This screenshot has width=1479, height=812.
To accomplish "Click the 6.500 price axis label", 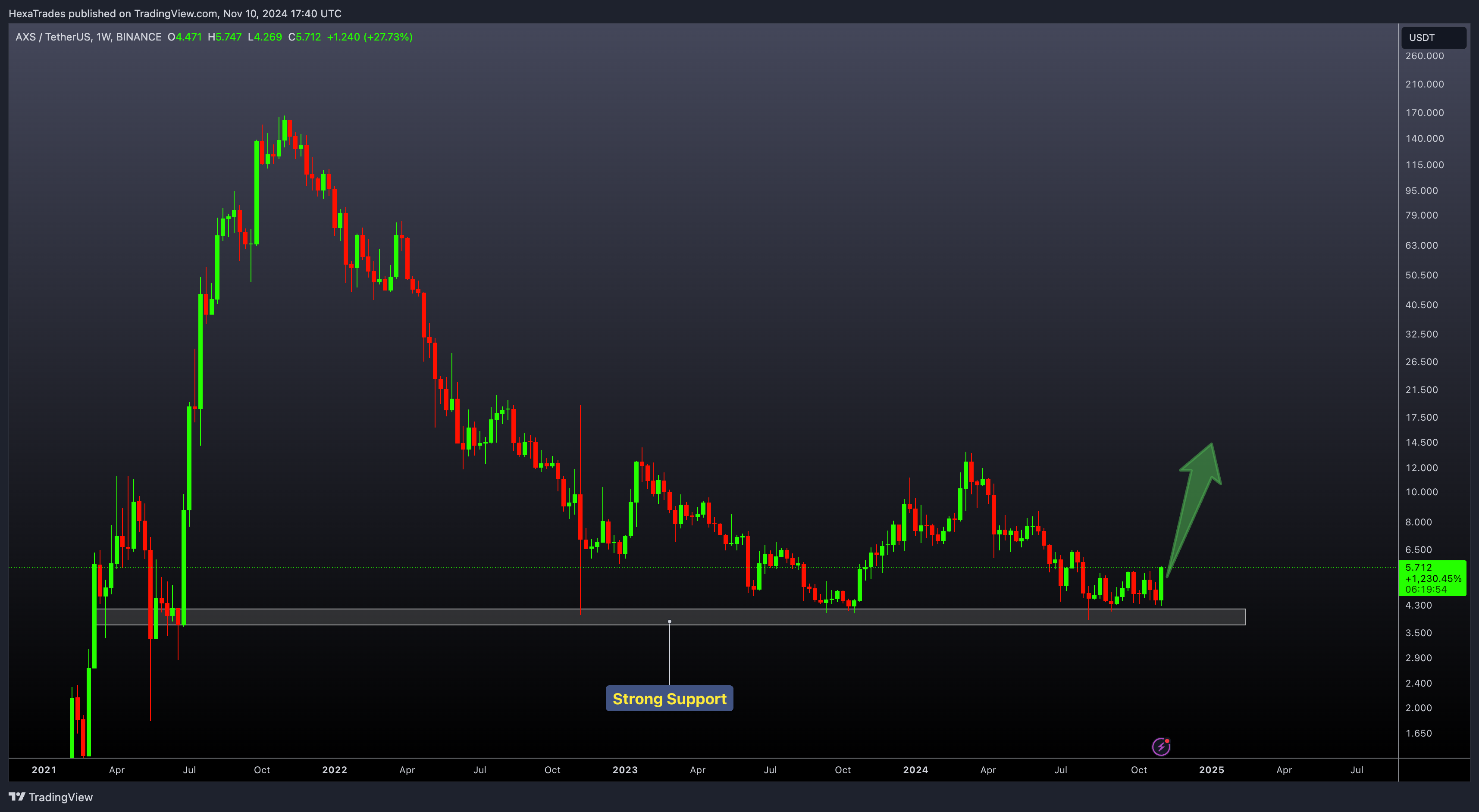I will pyautogui.click(x=1419, y=550).
